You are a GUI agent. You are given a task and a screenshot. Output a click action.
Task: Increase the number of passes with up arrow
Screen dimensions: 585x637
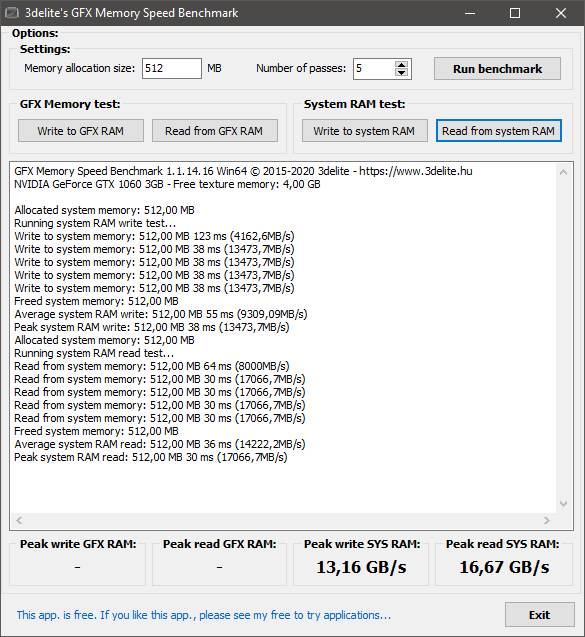[401, 65]
